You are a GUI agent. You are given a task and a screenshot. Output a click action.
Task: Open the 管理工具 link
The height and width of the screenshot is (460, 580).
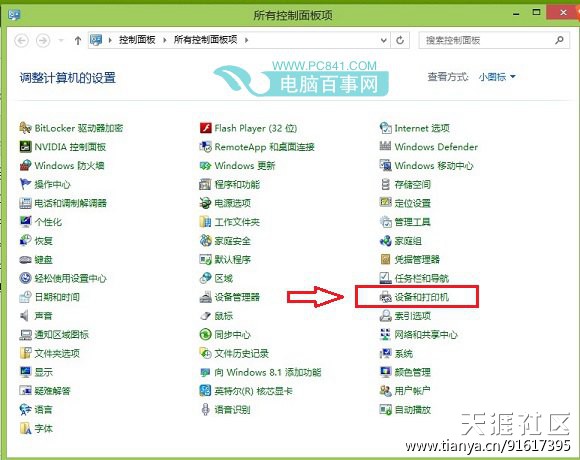(x=413, y=221)
